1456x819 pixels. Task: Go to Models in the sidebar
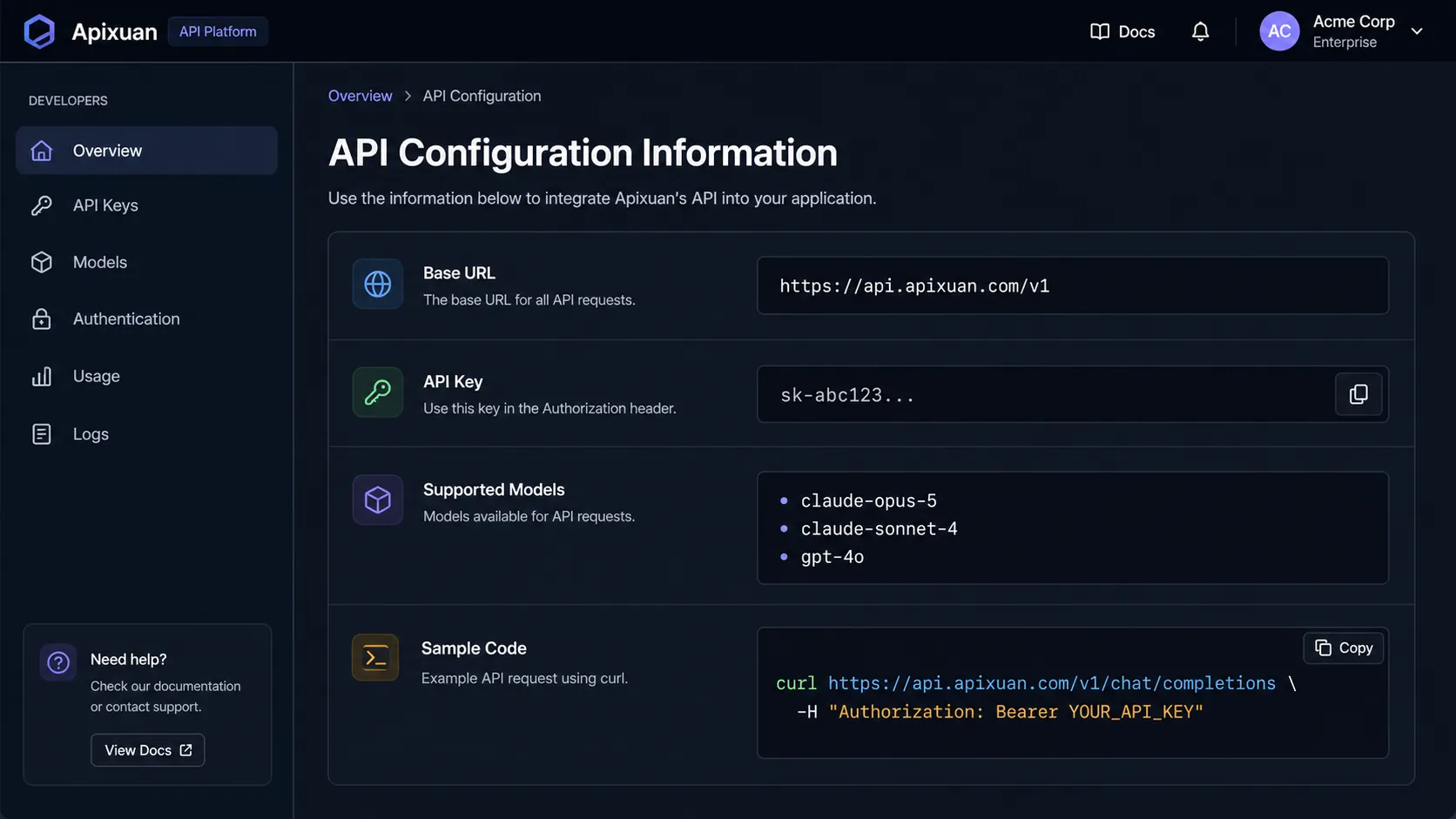point(146,262)
